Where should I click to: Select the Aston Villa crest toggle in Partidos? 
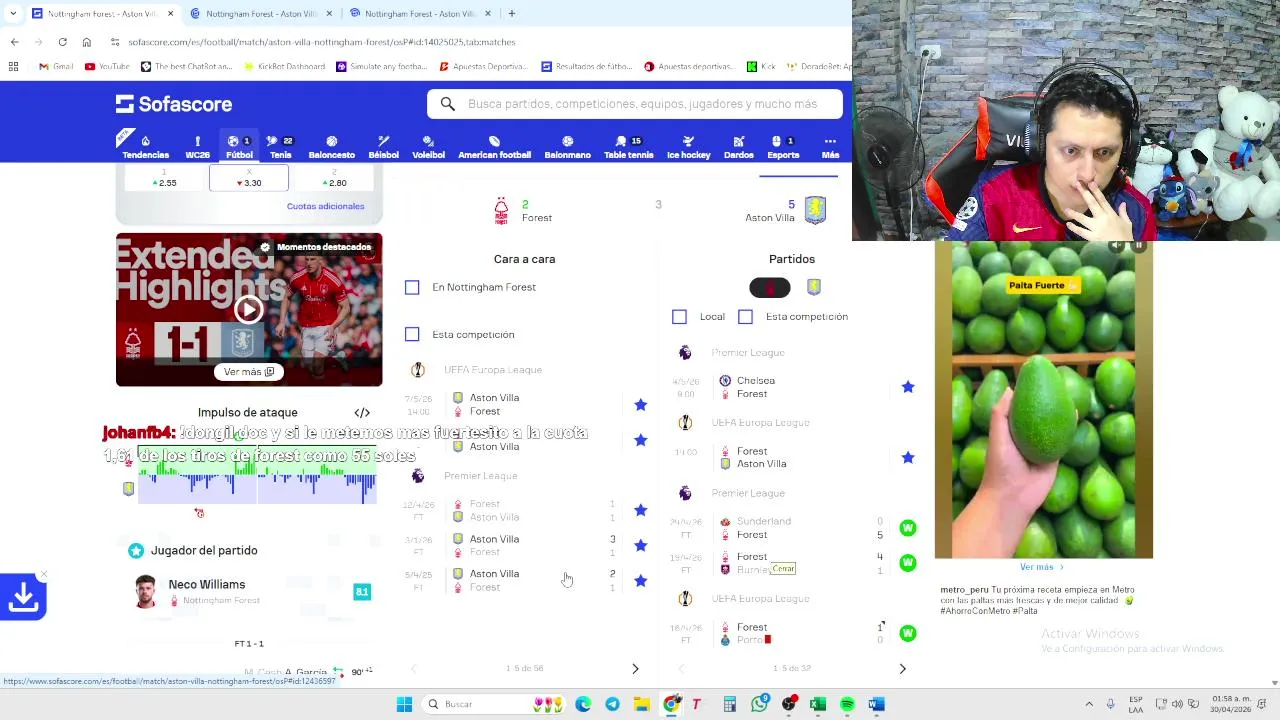[814, 288]
